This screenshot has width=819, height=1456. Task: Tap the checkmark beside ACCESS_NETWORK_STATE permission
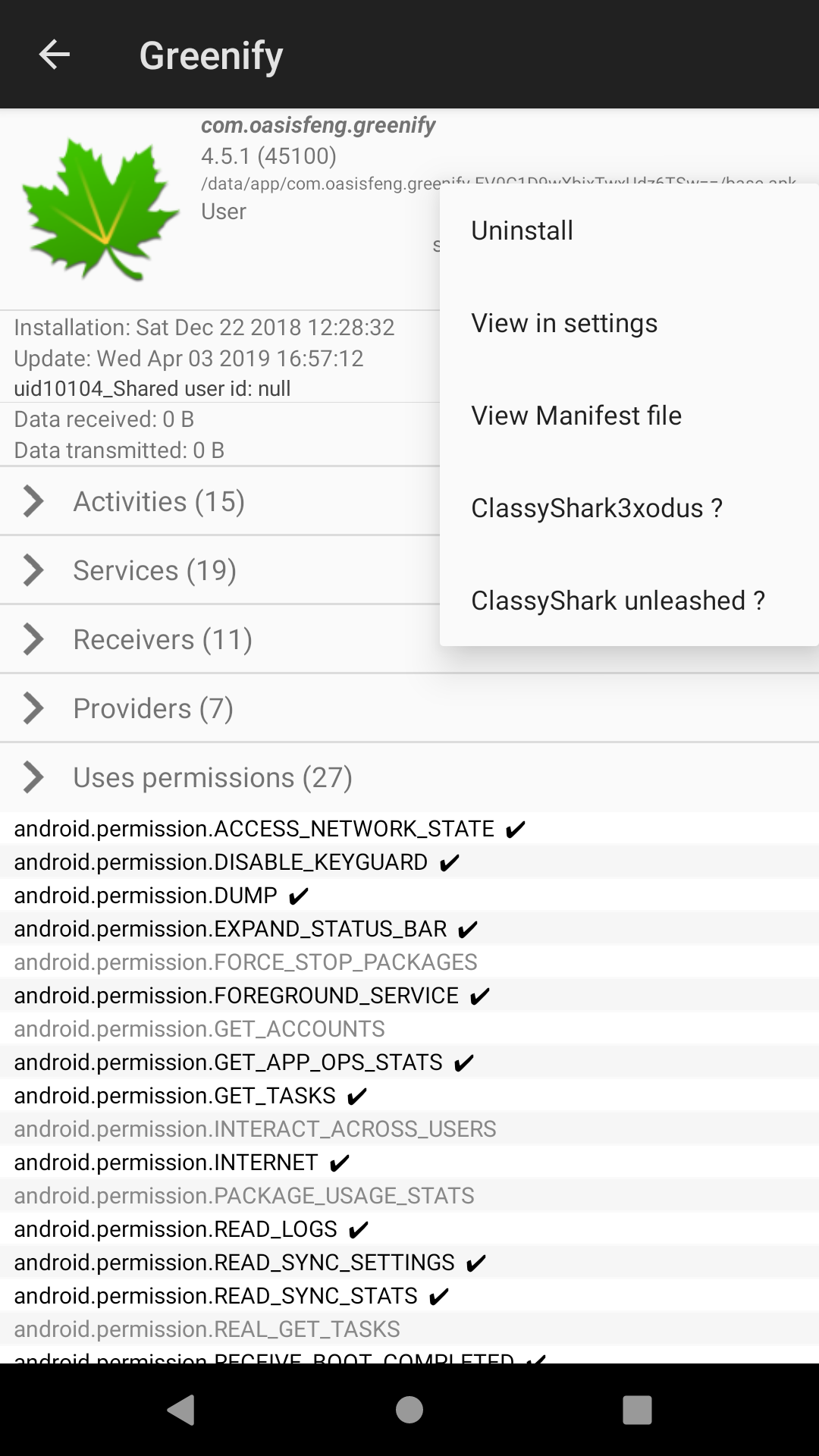point(516,830)
